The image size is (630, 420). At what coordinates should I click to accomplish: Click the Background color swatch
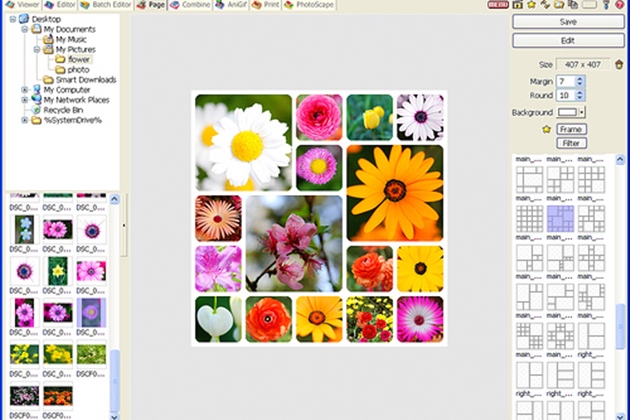pos(567,112)
